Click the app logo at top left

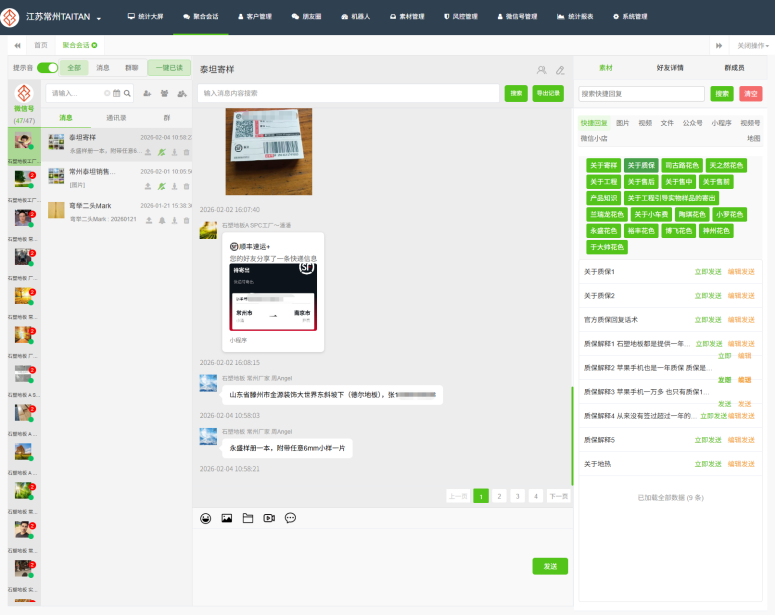pyautogui.click(x=9, y=17)
